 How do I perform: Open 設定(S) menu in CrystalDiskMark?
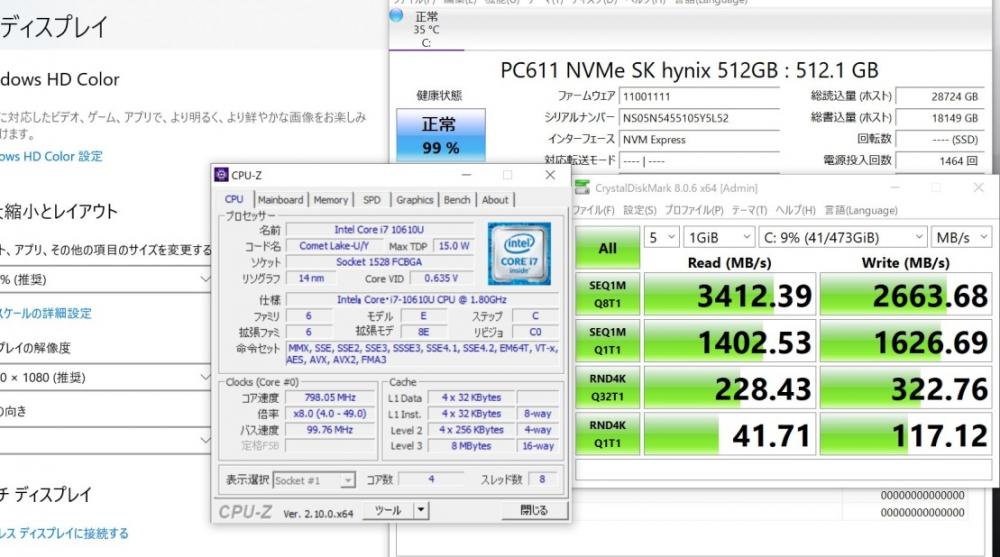coord(640,211)
